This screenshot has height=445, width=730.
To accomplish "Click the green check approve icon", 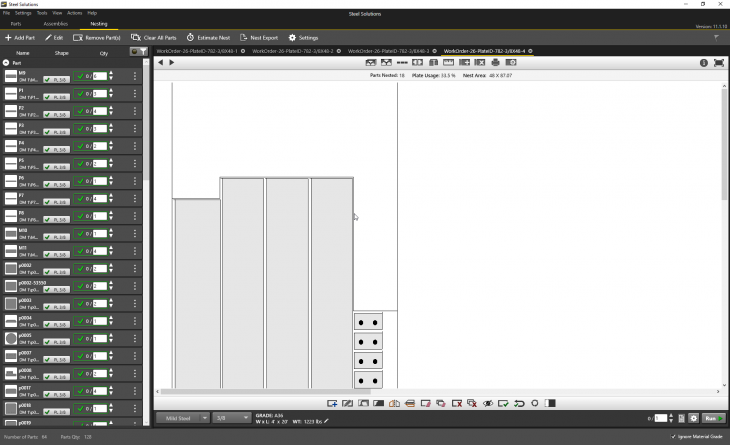I will (503, 404).
